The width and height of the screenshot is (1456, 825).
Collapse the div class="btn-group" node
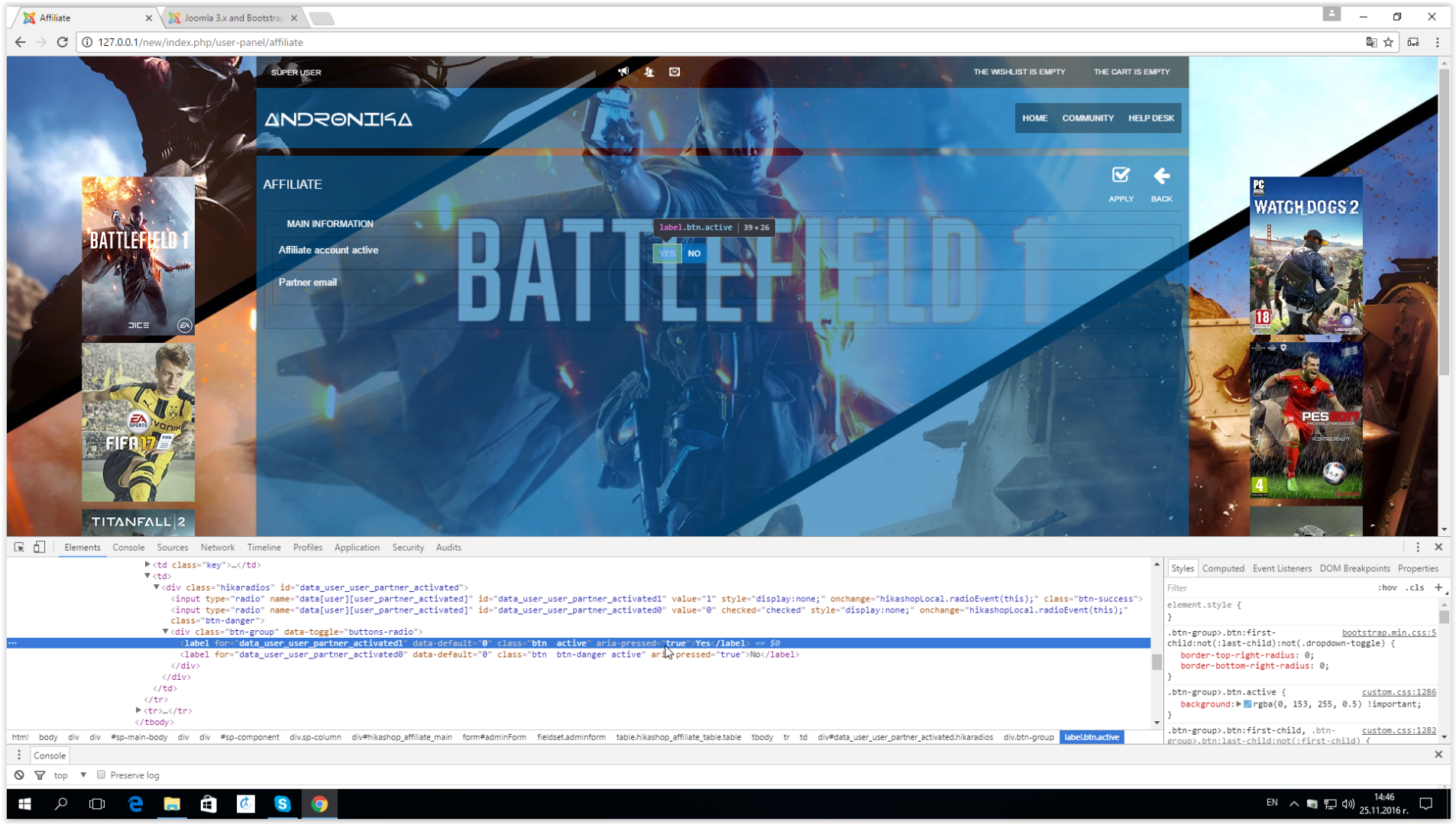click(166, 632)
